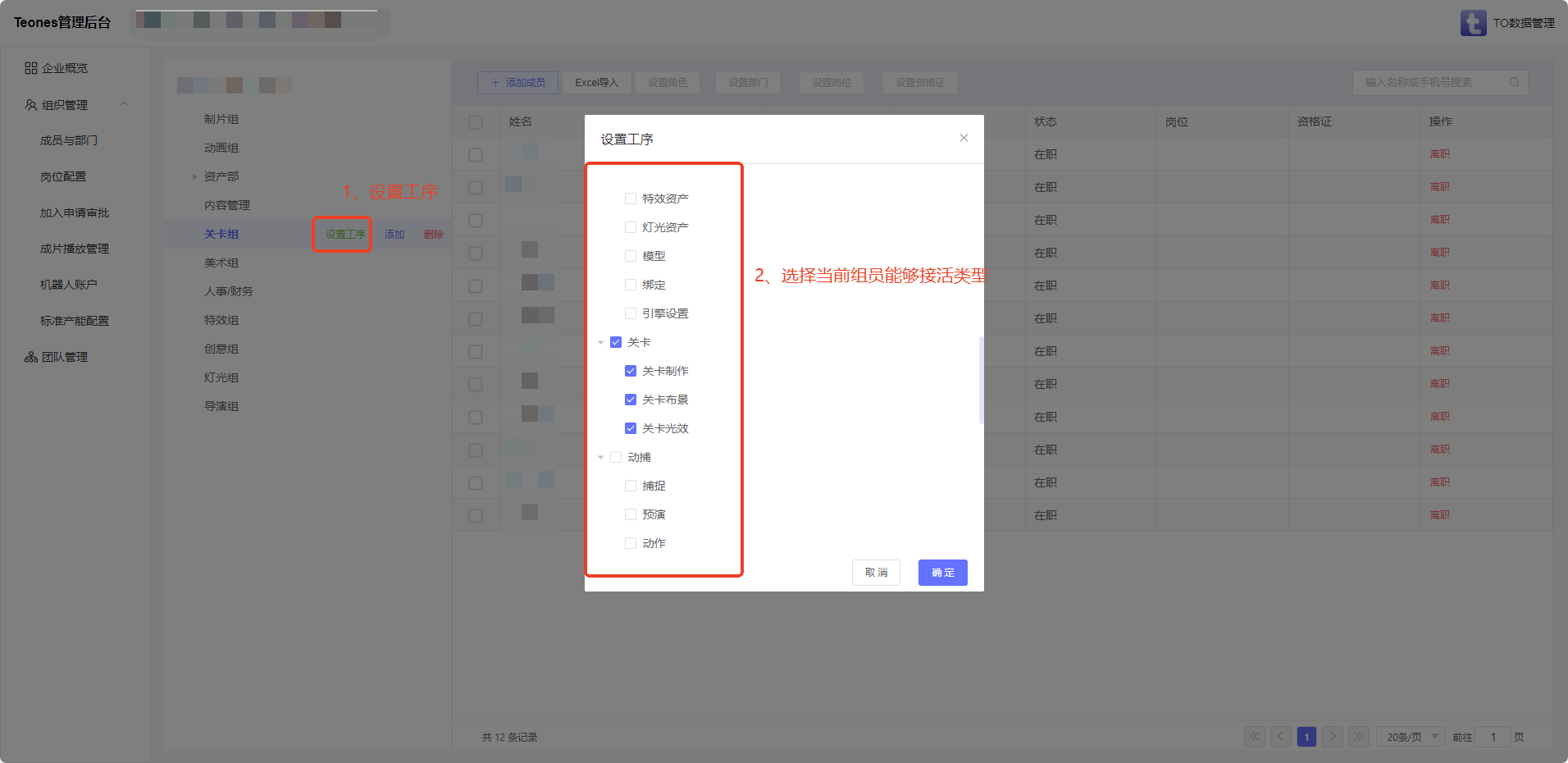The width and height of the screenshot is (1568, 763).
Task: Close the 设置工序 dialog with X icon
Action: pyautogui.click(x=964, y=138)
